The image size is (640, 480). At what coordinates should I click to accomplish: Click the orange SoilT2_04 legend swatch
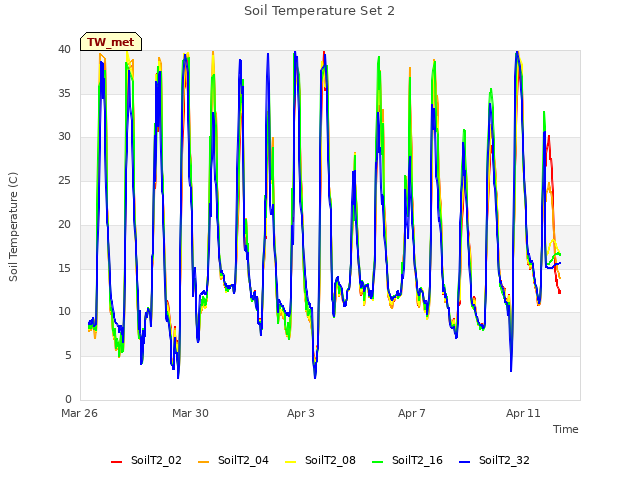pyautogui.click(x=203, y=462)
